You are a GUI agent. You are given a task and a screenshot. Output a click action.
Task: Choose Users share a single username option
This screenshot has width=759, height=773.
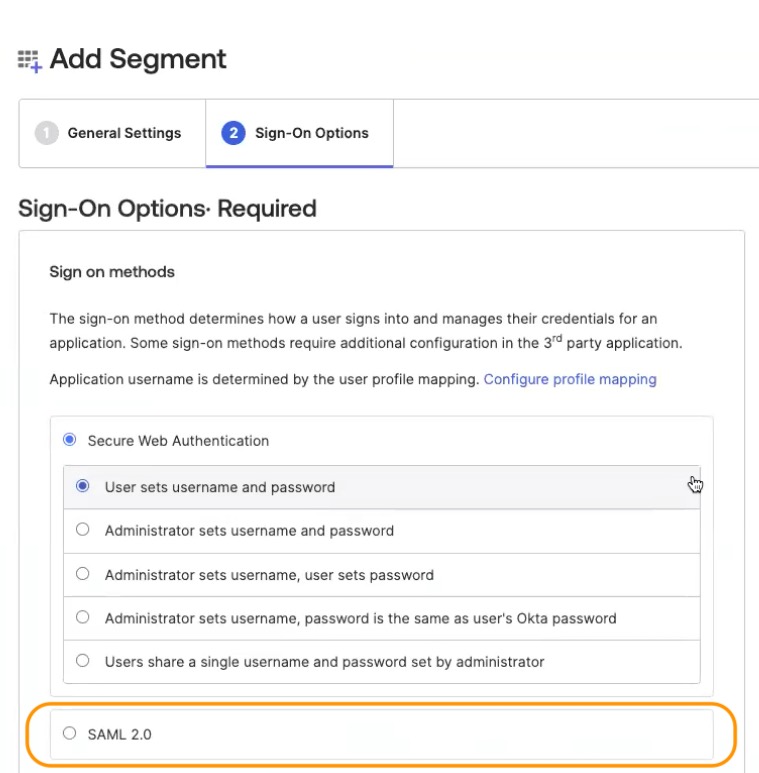pyautogui.click(x=83, y=661)
